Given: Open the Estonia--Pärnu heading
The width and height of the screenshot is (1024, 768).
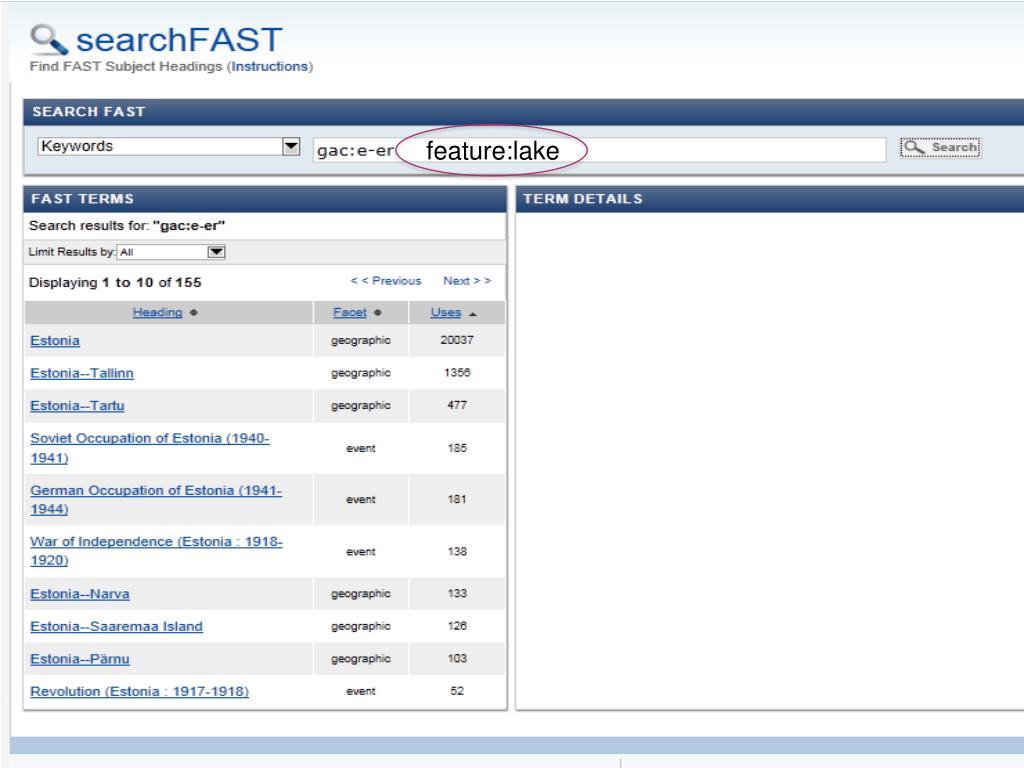Looking at the screenshot, I should pyautogui.click(x=80, y=659).
